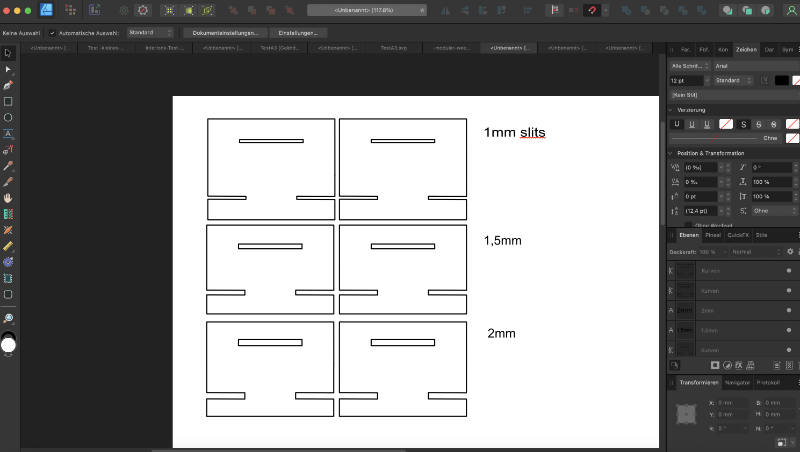Click the Einstellungen button
The height and width of the screenshot is (452, 800).
298,32
